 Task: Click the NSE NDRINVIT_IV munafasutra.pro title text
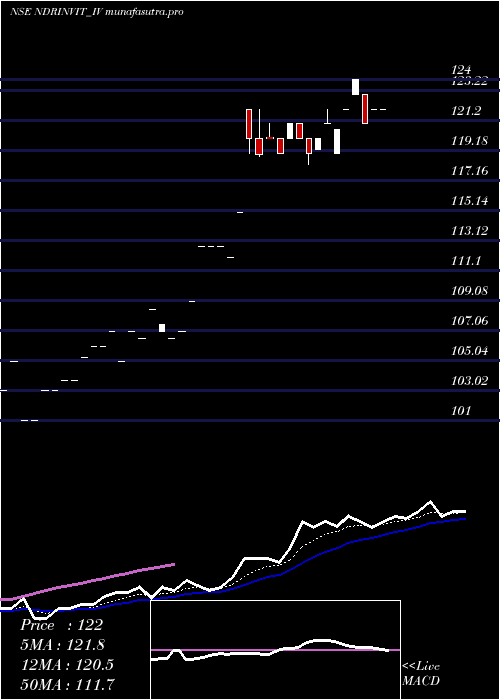(x=96, y=12)
